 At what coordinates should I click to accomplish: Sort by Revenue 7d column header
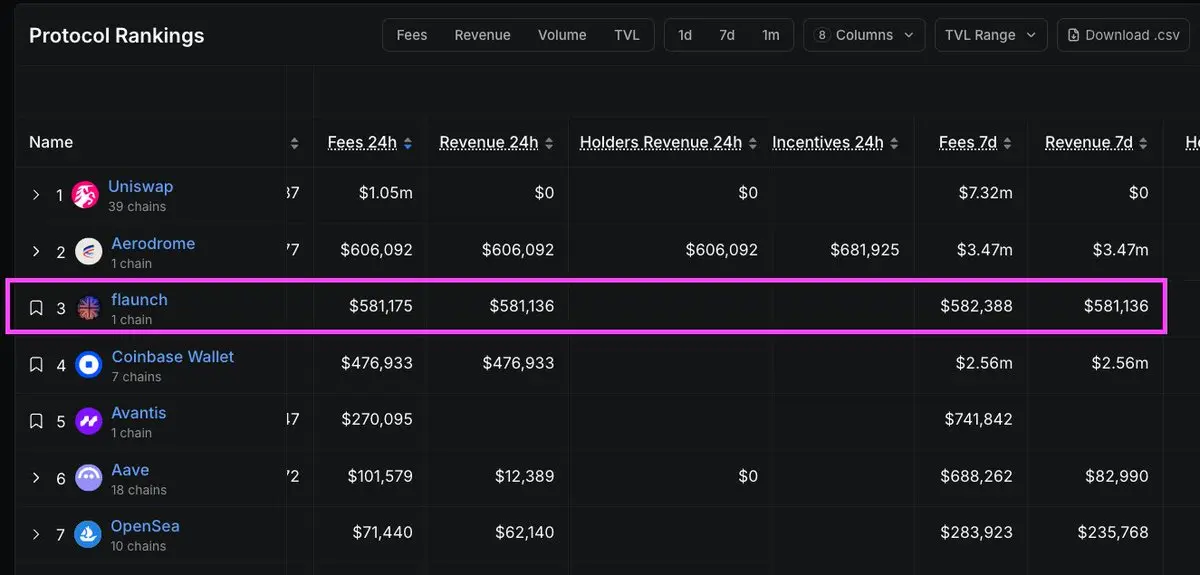[1088, 142]
